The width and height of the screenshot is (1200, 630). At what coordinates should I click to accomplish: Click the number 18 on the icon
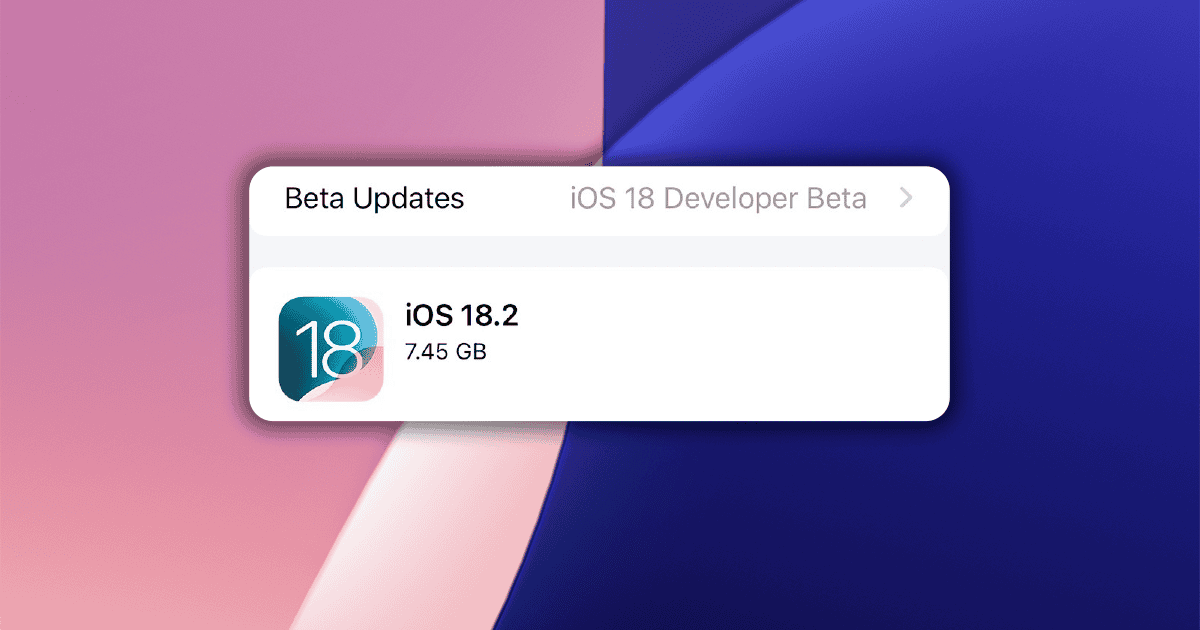(x=329, y=346)
